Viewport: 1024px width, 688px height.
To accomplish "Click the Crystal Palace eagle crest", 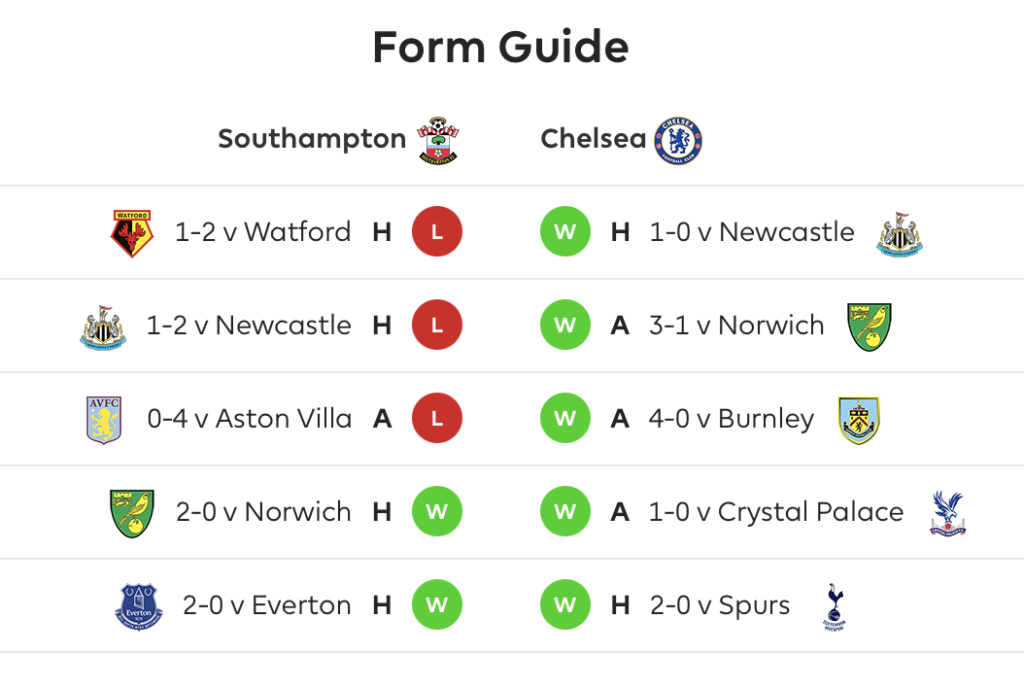I will click(948, 513).
